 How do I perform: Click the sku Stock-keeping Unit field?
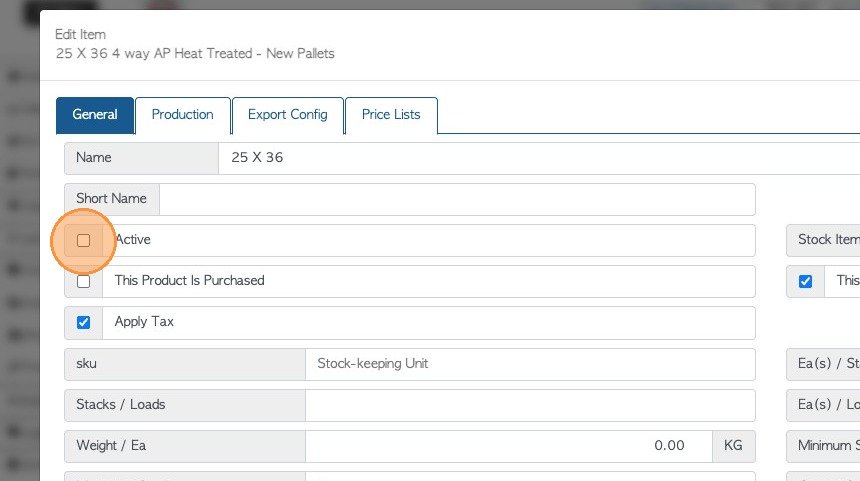coord(530,364)
